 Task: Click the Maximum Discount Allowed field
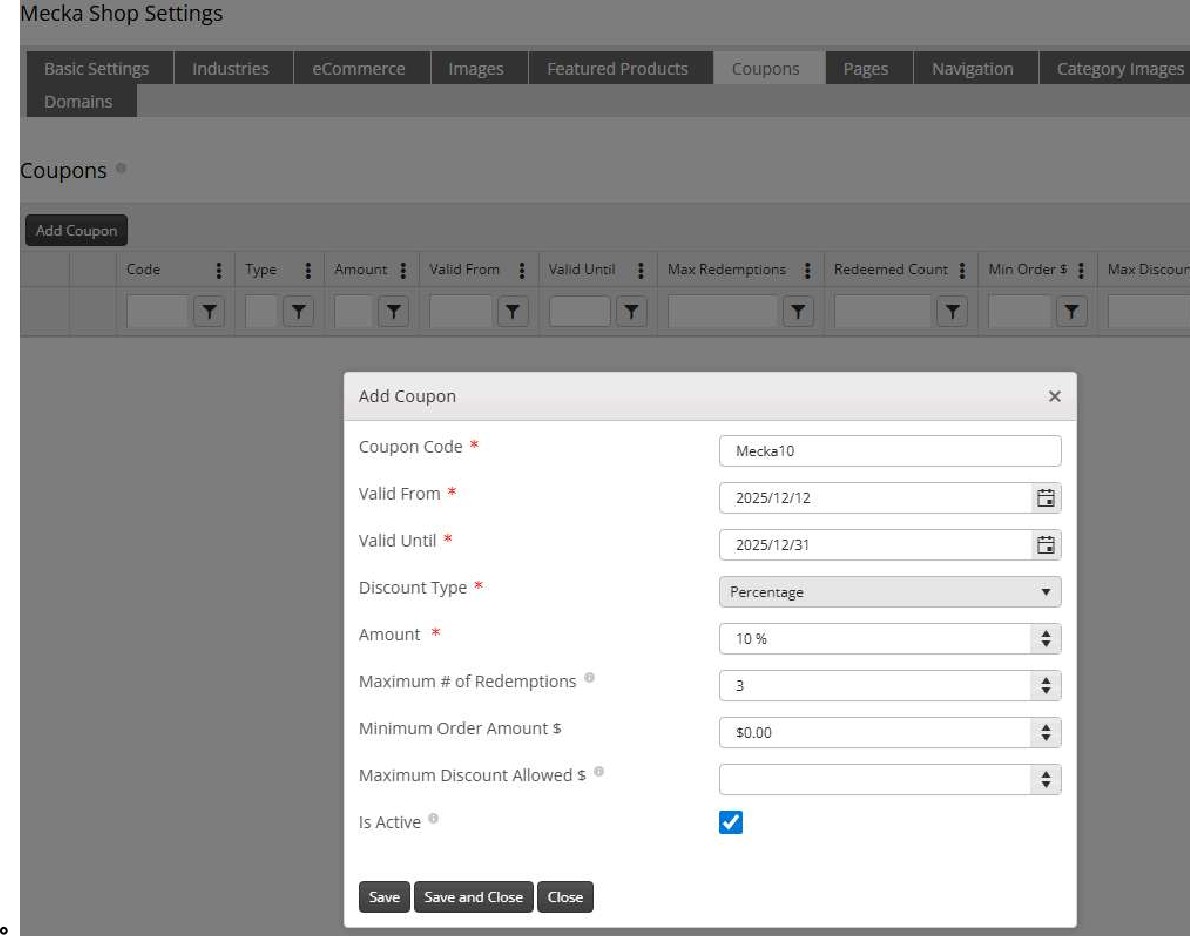tap(875, 780)
